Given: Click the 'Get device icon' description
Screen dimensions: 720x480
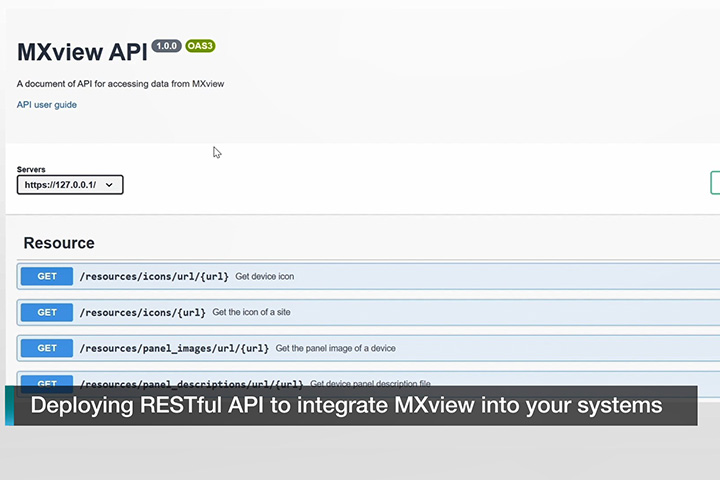Looking at the screenshot, I should (x=264, y=276).
